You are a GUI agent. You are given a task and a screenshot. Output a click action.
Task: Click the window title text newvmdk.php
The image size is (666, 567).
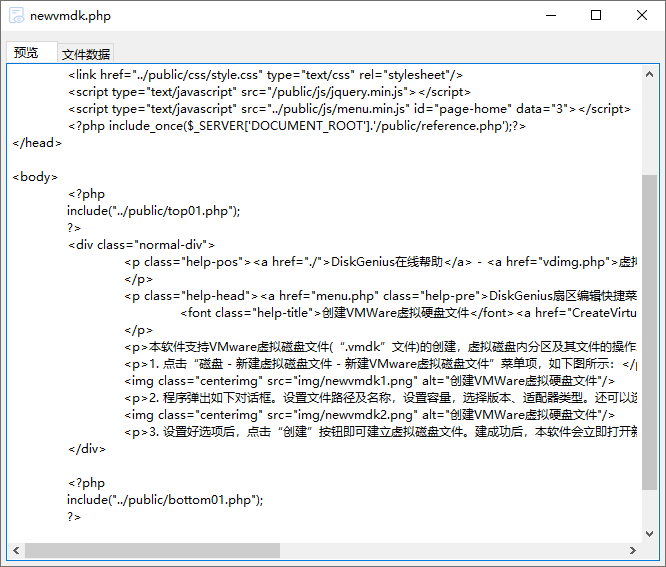pos(71,16)
